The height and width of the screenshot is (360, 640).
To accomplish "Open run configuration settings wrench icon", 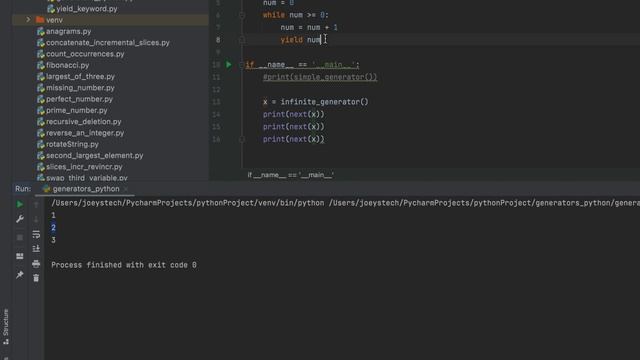I will point(20,219).
